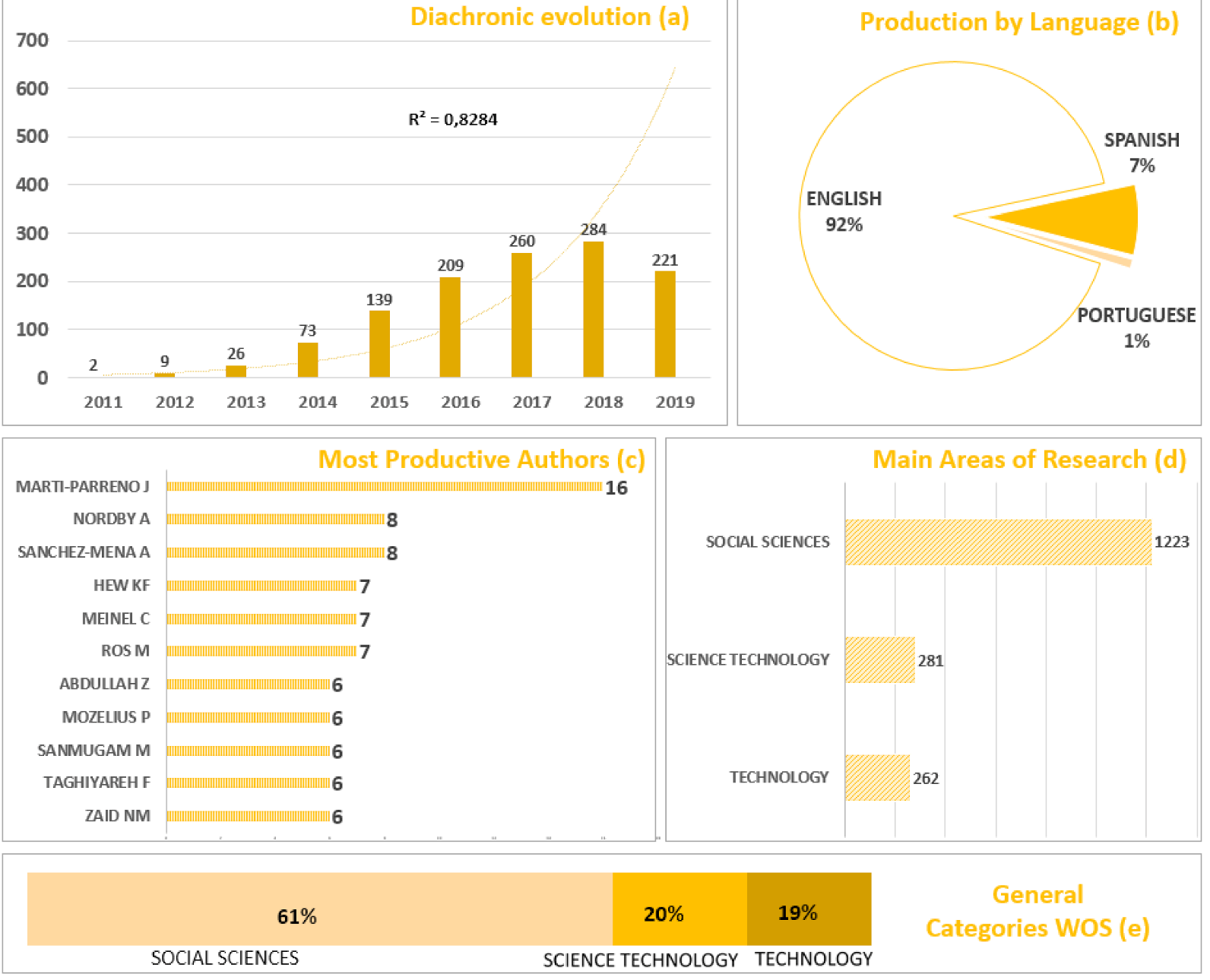Click the R² = 0,8284 trendline label
The width and height of the screenshot is (1210, 980).
pyautogui.click(x=453, y=119)
